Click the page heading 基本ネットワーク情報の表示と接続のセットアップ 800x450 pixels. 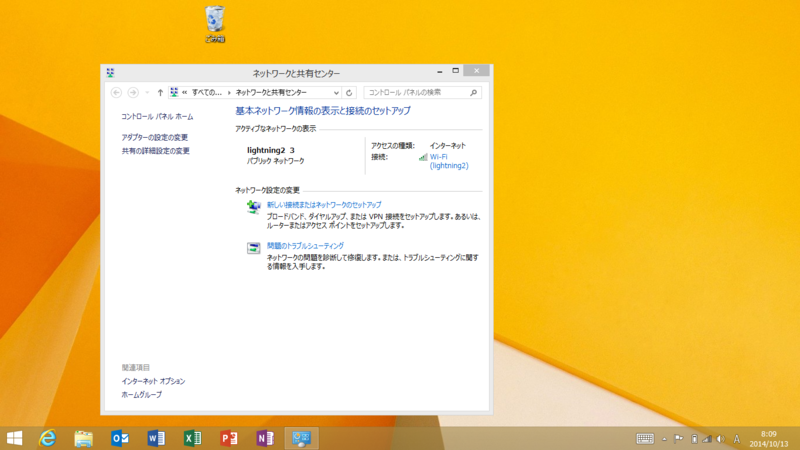[x=322, y=111]
